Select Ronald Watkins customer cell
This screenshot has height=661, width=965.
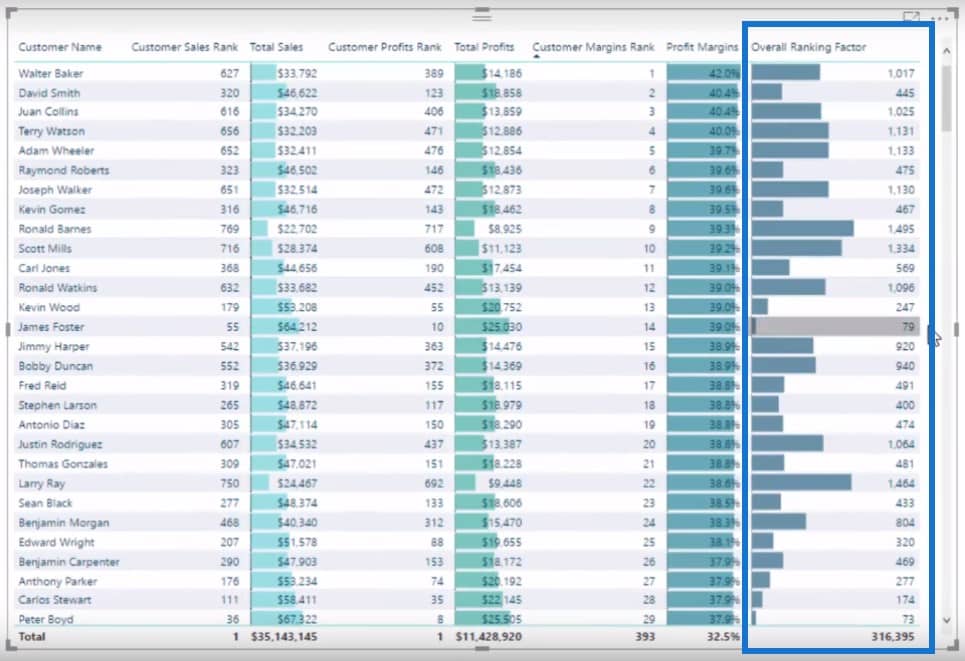[x=57, y=287]
